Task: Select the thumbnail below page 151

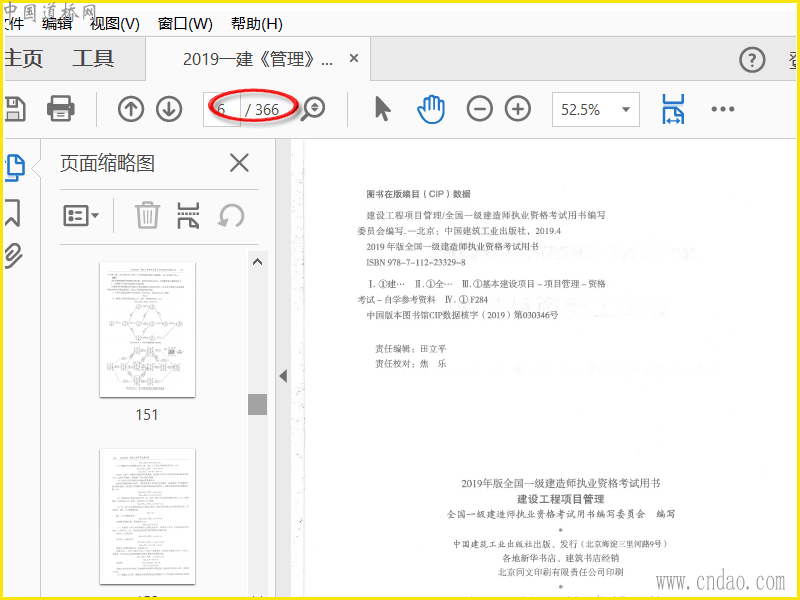Action: click(x=147, y=517)
